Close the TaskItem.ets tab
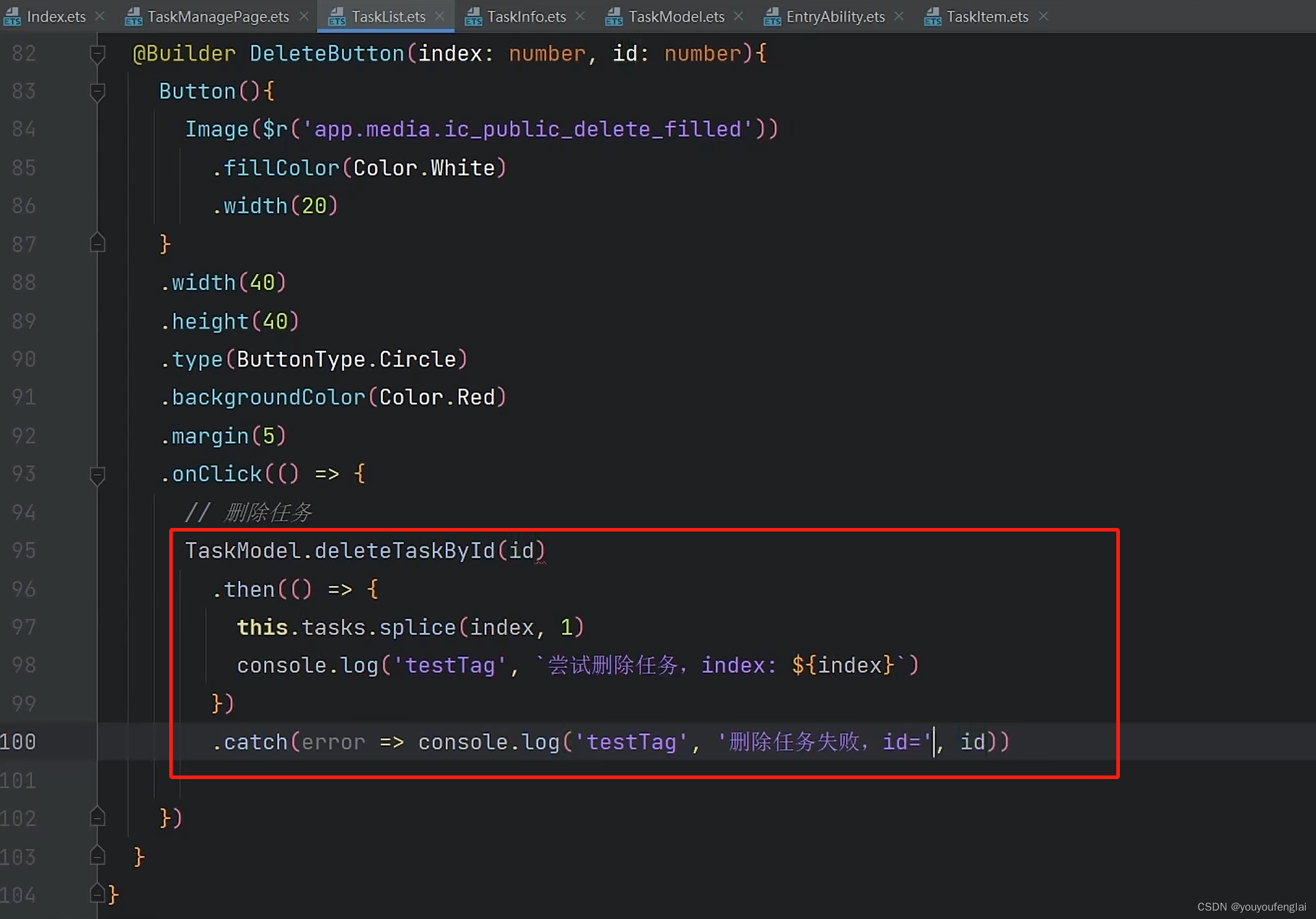This screenshot has height=919, width=1316. click(1043, 17)
